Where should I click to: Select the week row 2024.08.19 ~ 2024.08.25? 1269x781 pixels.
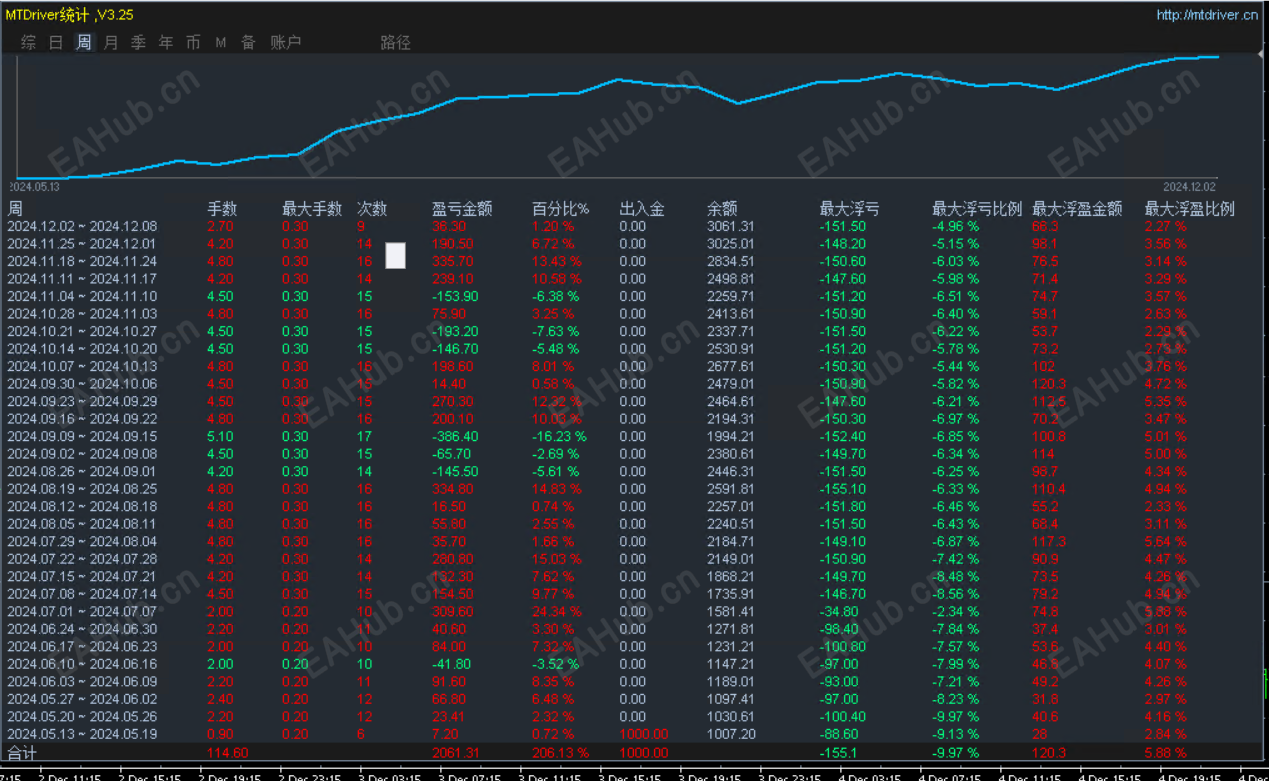coord(634,489)
